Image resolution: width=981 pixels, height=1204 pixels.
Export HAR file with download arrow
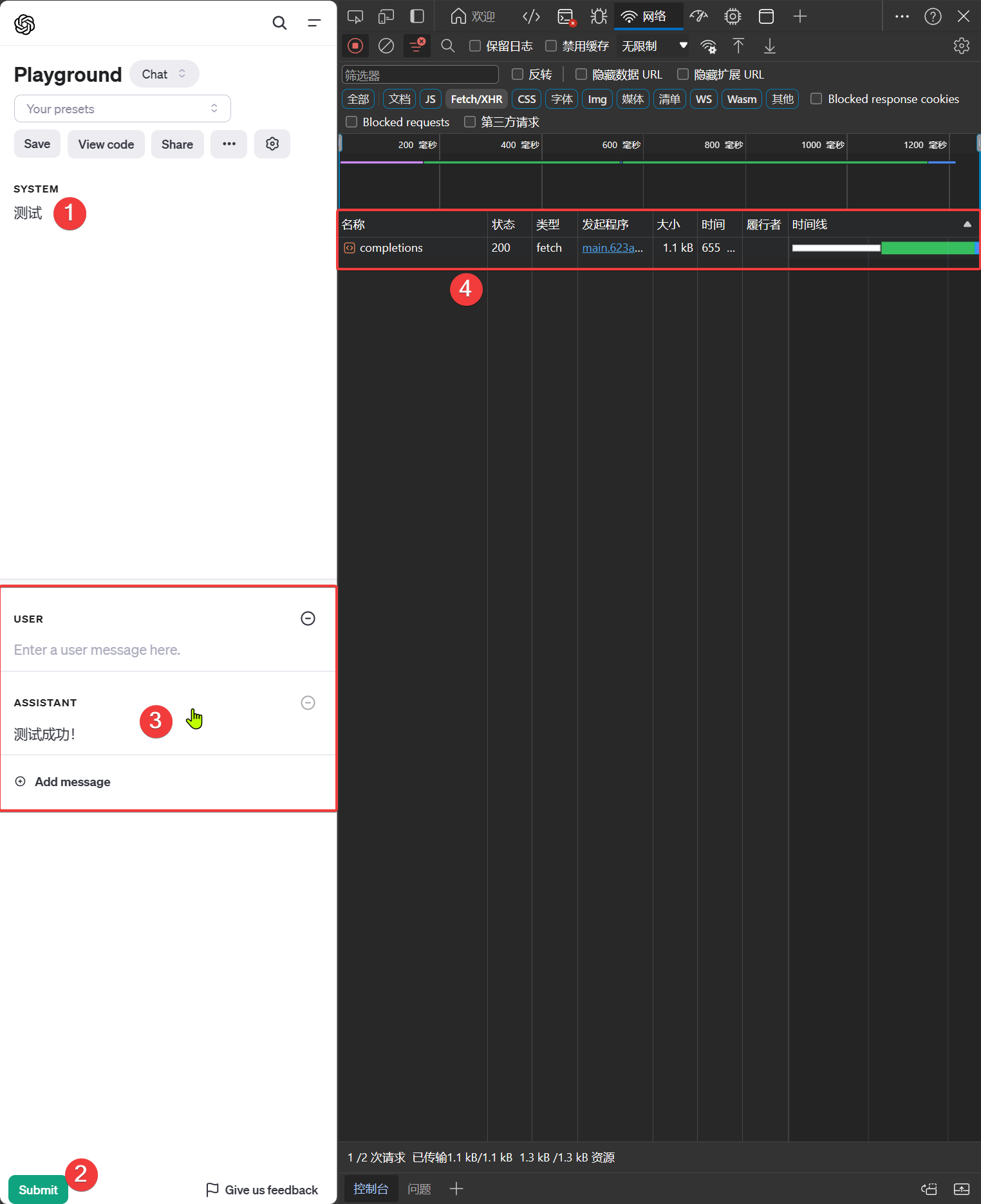[770, 46]
